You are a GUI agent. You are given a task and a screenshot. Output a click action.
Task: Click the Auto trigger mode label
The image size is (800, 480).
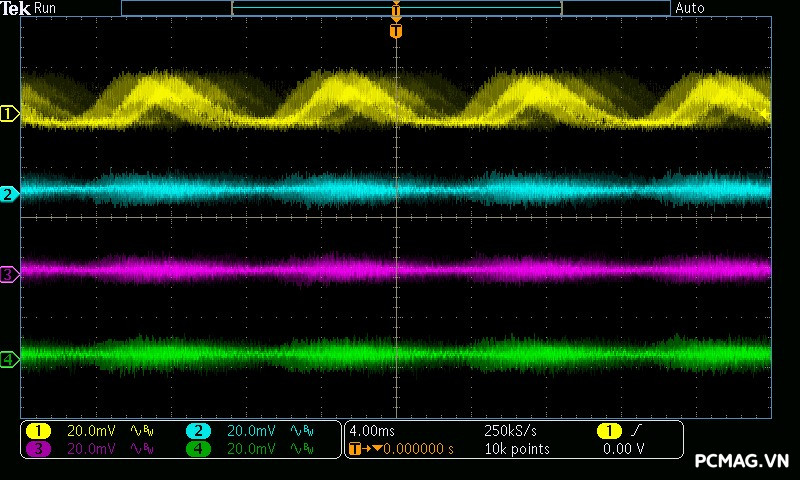pos(690,8)
